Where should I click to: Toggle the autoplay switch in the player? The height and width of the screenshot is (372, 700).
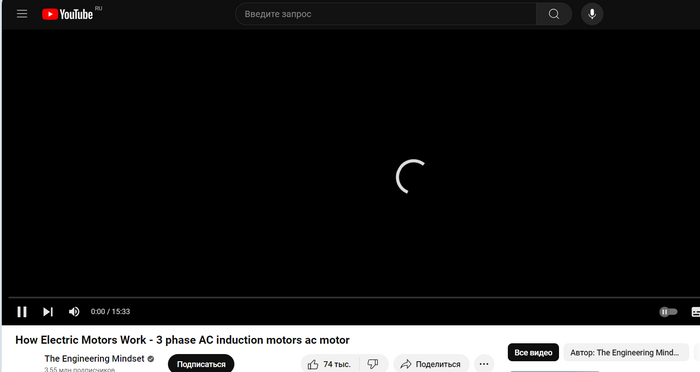click(x=668, y=312)
